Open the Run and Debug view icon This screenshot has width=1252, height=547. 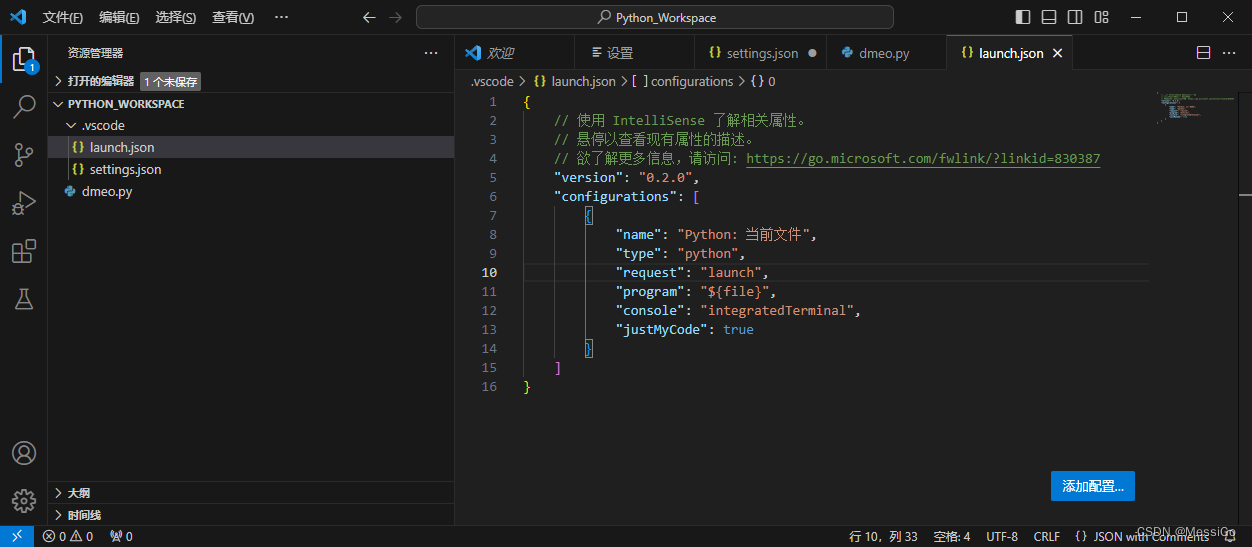click(x=23, y=203)
